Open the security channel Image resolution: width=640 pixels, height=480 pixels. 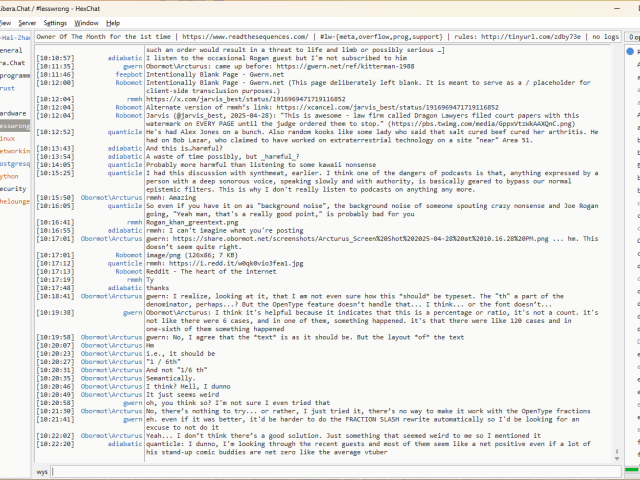(13, 188)
